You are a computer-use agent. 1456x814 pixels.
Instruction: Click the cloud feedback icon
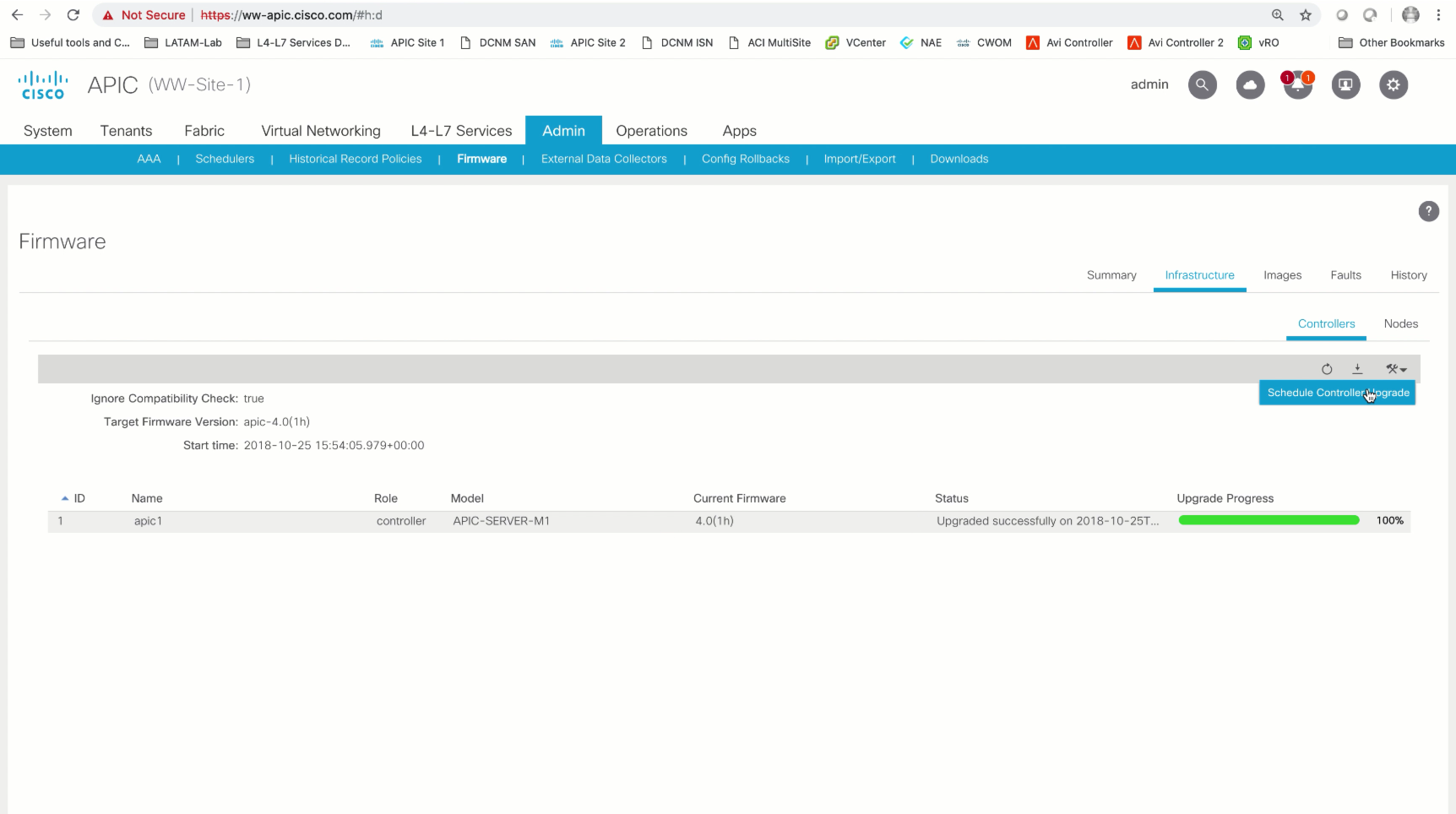pyautogui.click(x=1250, y=84)
